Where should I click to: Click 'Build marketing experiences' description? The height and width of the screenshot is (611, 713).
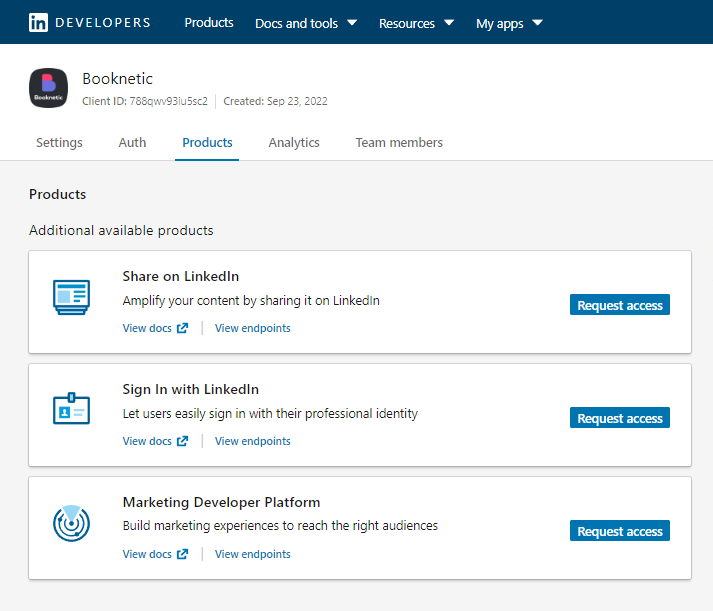[x=280, y=526]
